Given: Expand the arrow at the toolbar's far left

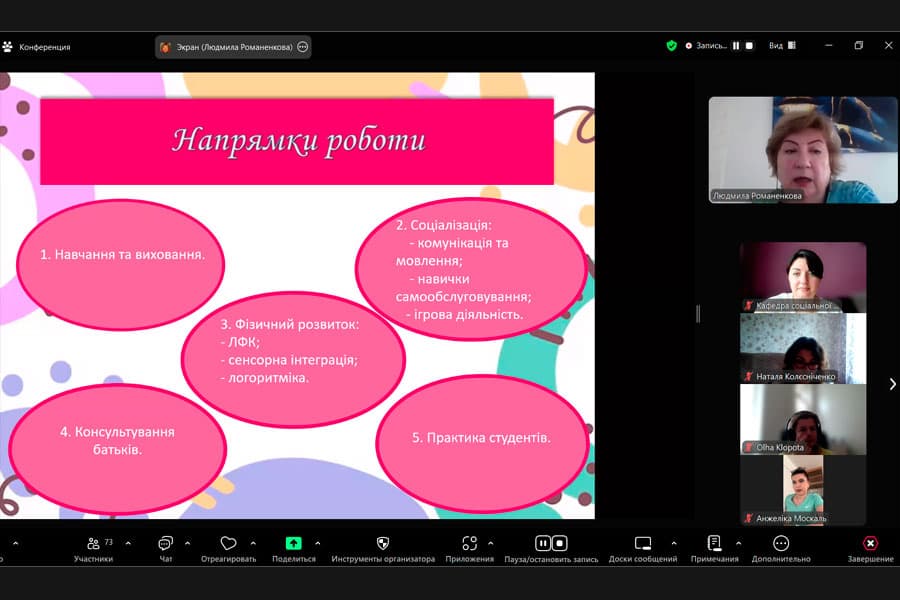Looking at the screenshot, I should 15,543.
